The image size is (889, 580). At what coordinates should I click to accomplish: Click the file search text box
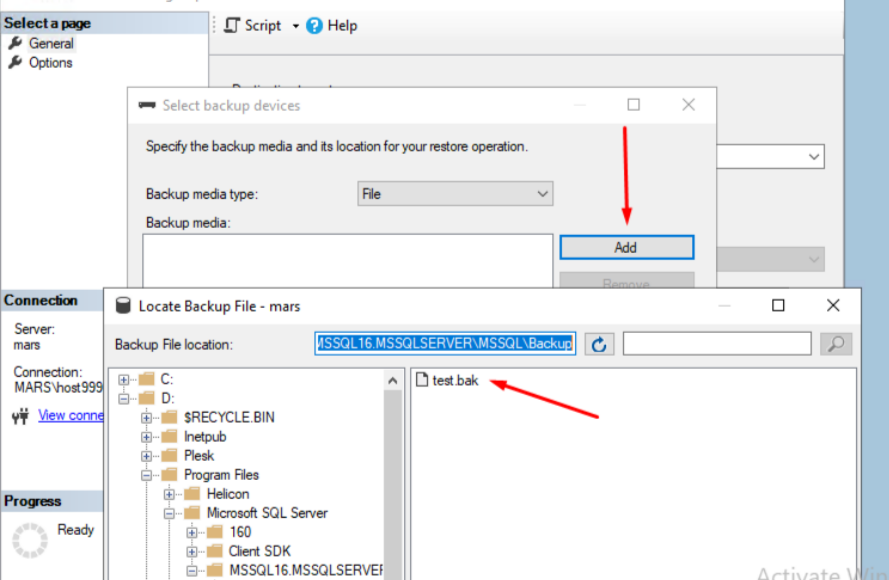click(x=717, y=344)
